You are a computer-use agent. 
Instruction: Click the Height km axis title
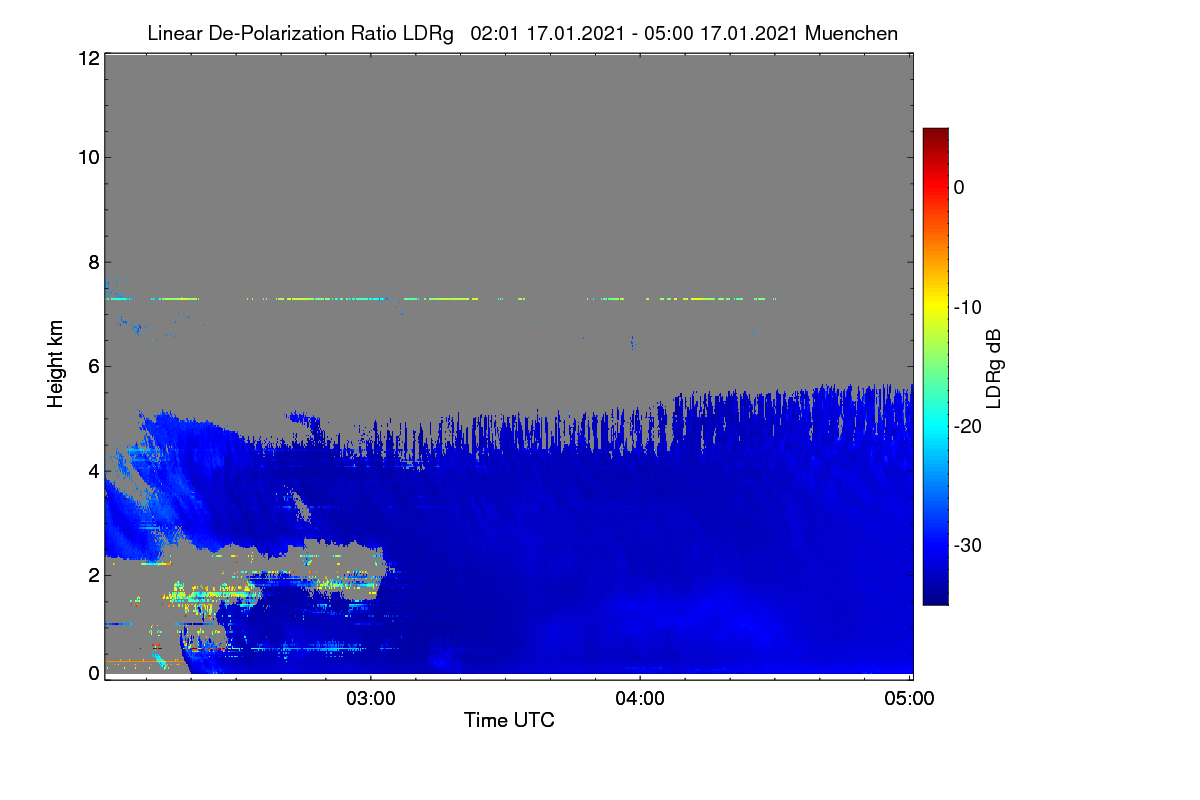[55, 364]
